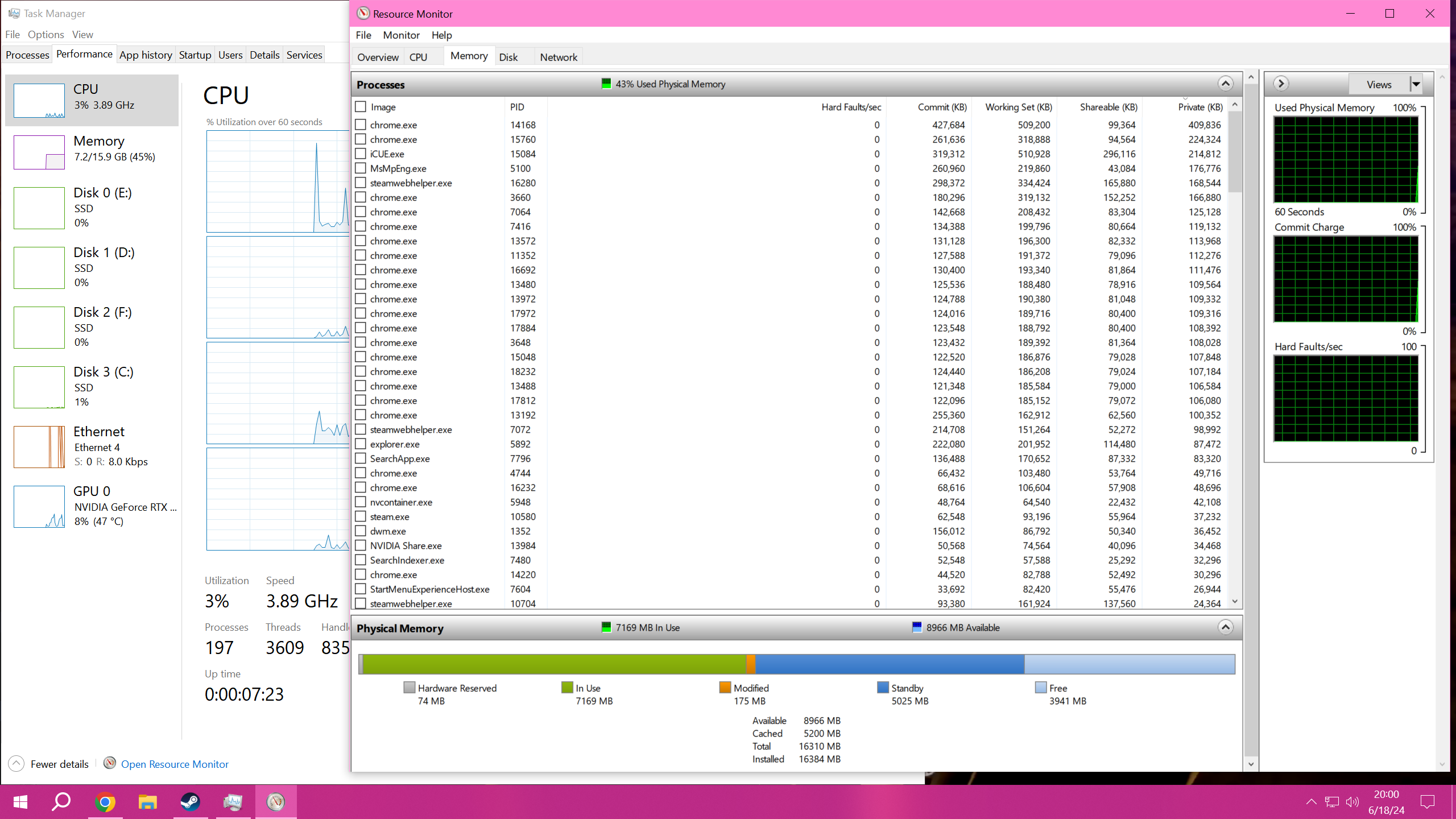This screenshot has height=819, width=1456.
Task: Select Disk 2 (F:) in Task Manager
Action: (x=92, y=327)
